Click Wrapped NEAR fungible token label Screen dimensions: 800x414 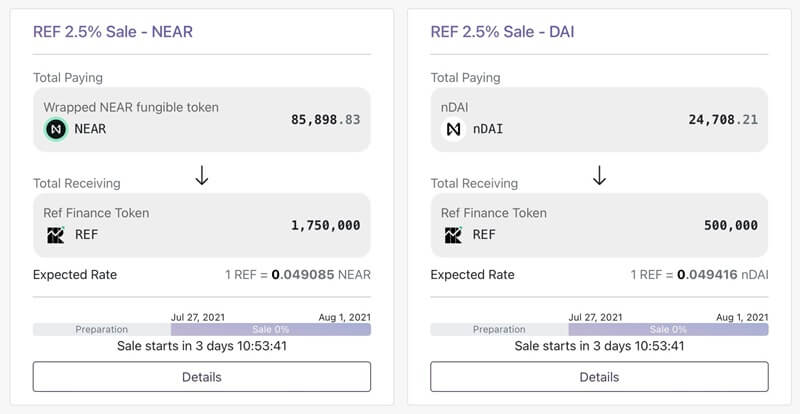[131, 107]
